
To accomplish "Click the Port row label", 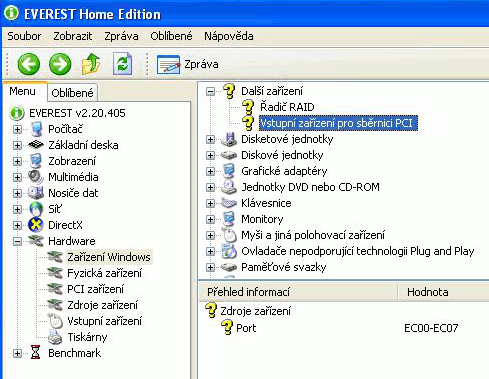I will (246, 328).
